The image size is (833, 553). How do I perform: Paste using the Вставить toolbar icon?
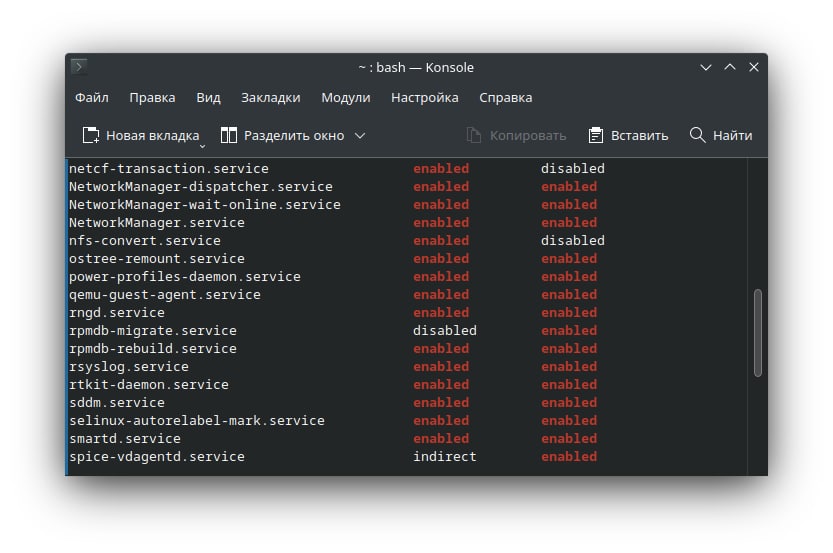[x=596, y=135]
